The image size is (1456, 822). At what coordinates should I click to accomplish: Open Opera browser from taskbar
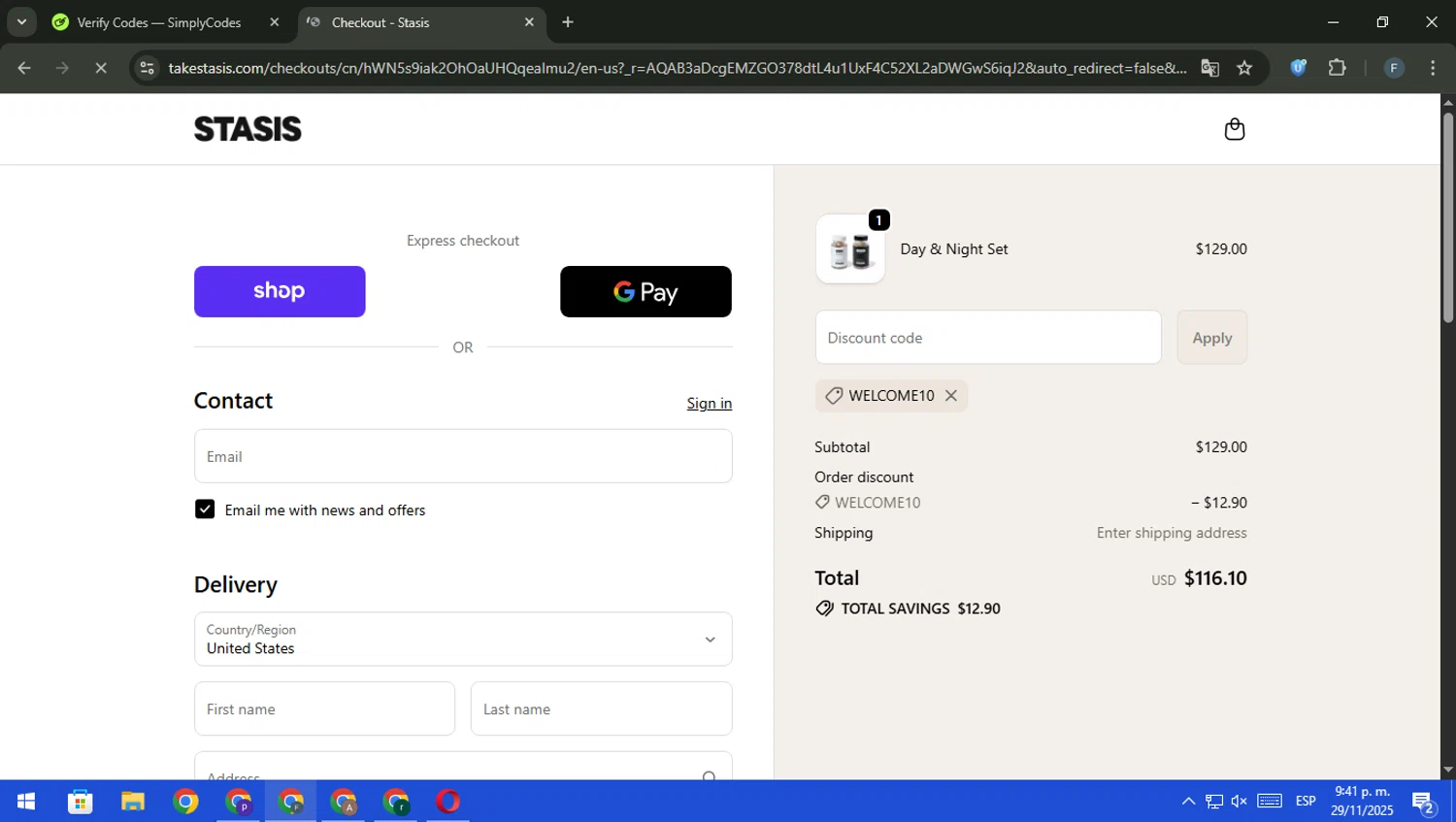448,802
